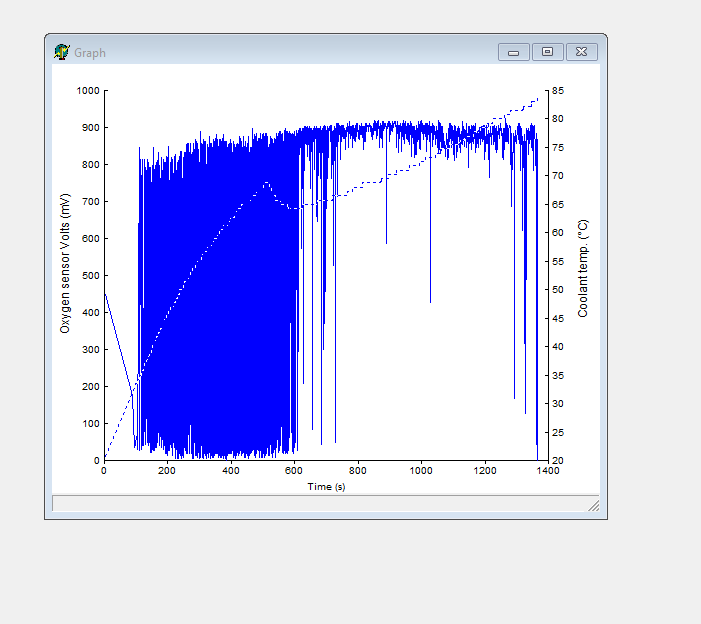Click the 65 tick on the right axis

[557, 204]
